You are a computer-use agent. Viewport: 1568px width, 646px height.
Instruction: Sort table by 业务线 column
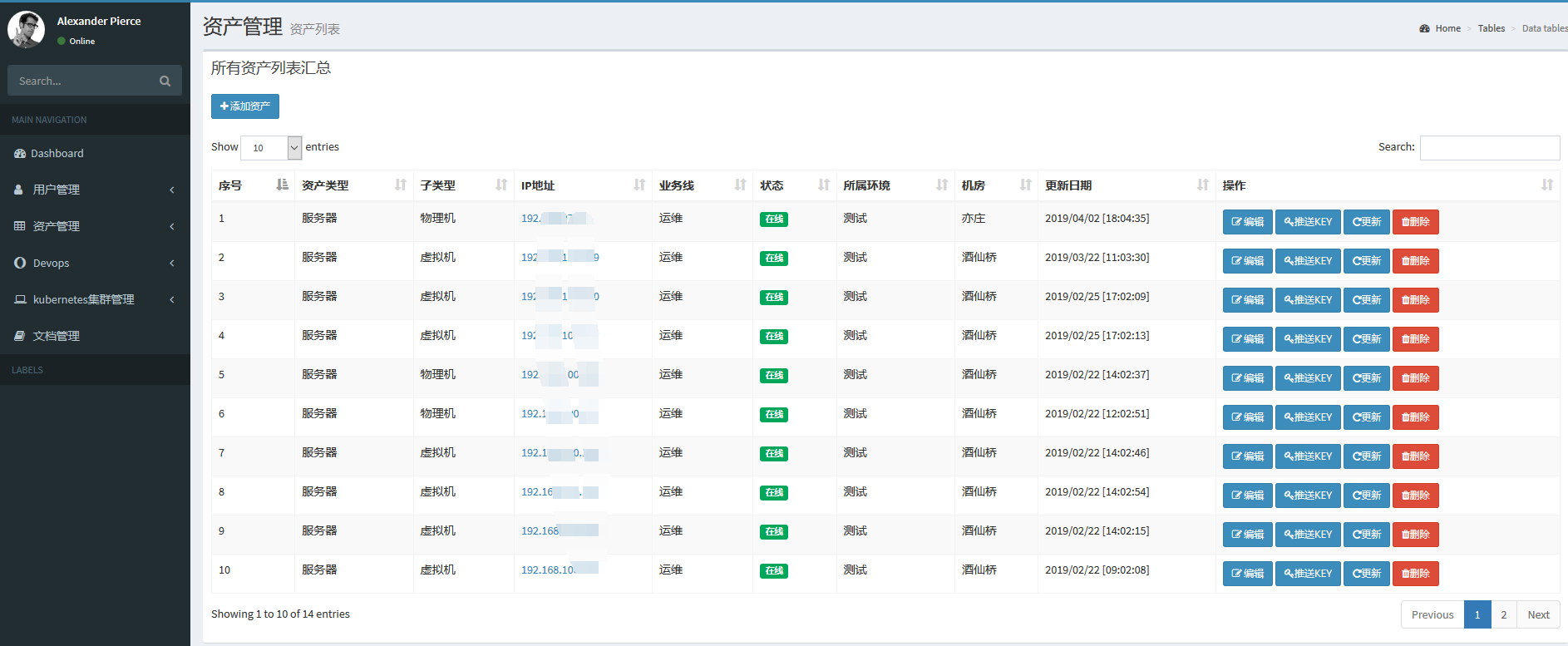tap(702, 185)
